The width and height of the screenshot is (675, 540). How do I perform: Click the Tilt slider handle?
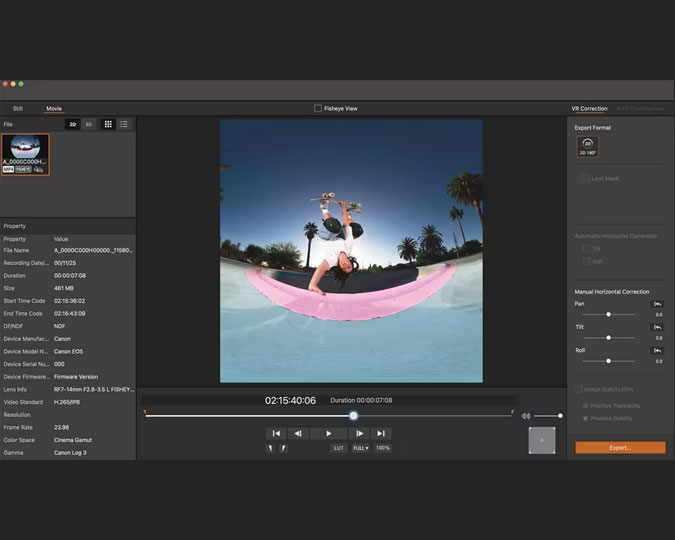pyautogui.click(x=608, y=337)
